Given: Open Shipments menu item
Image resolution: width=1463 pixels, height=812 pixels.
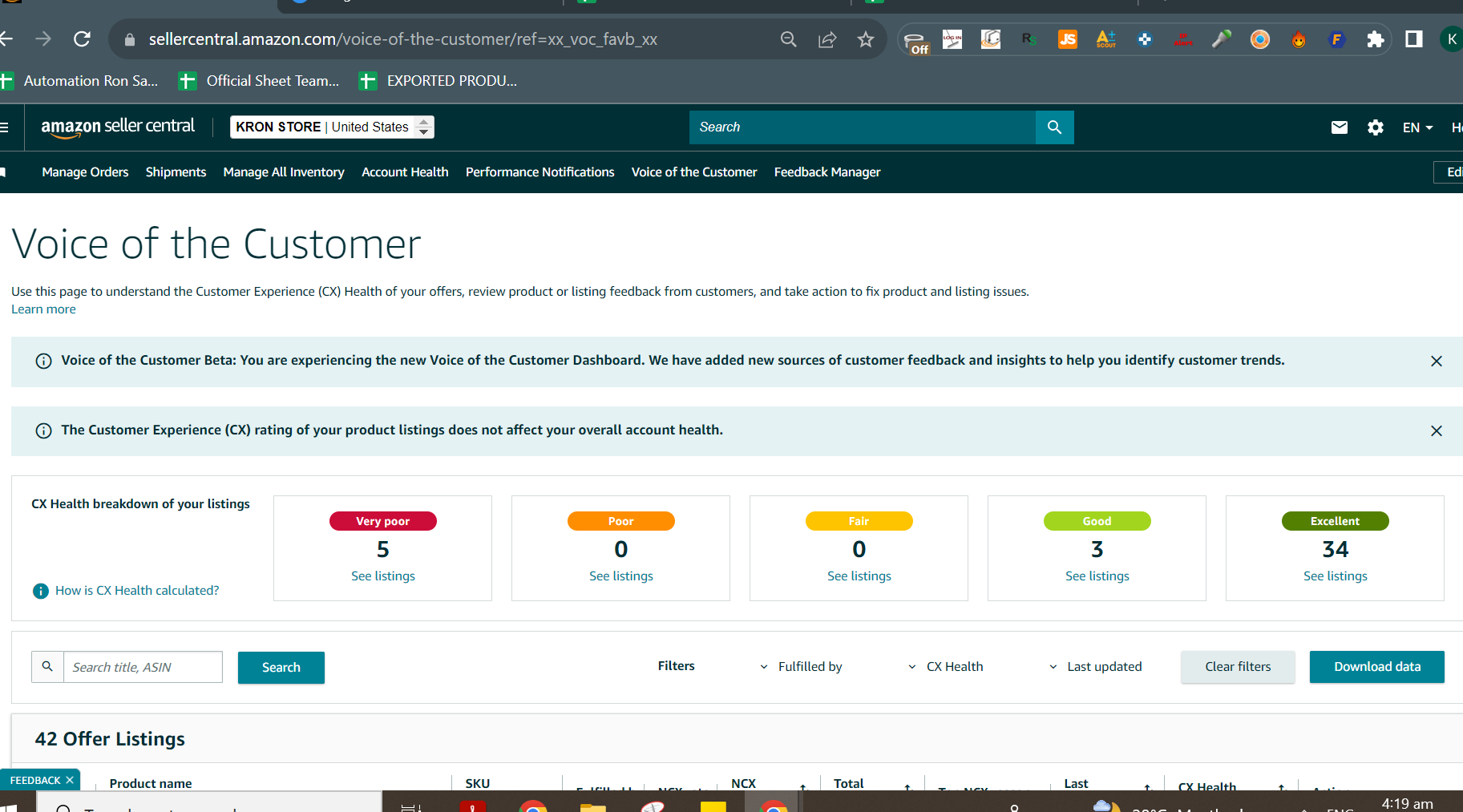Looking at the screenshot, I should 176,172.
